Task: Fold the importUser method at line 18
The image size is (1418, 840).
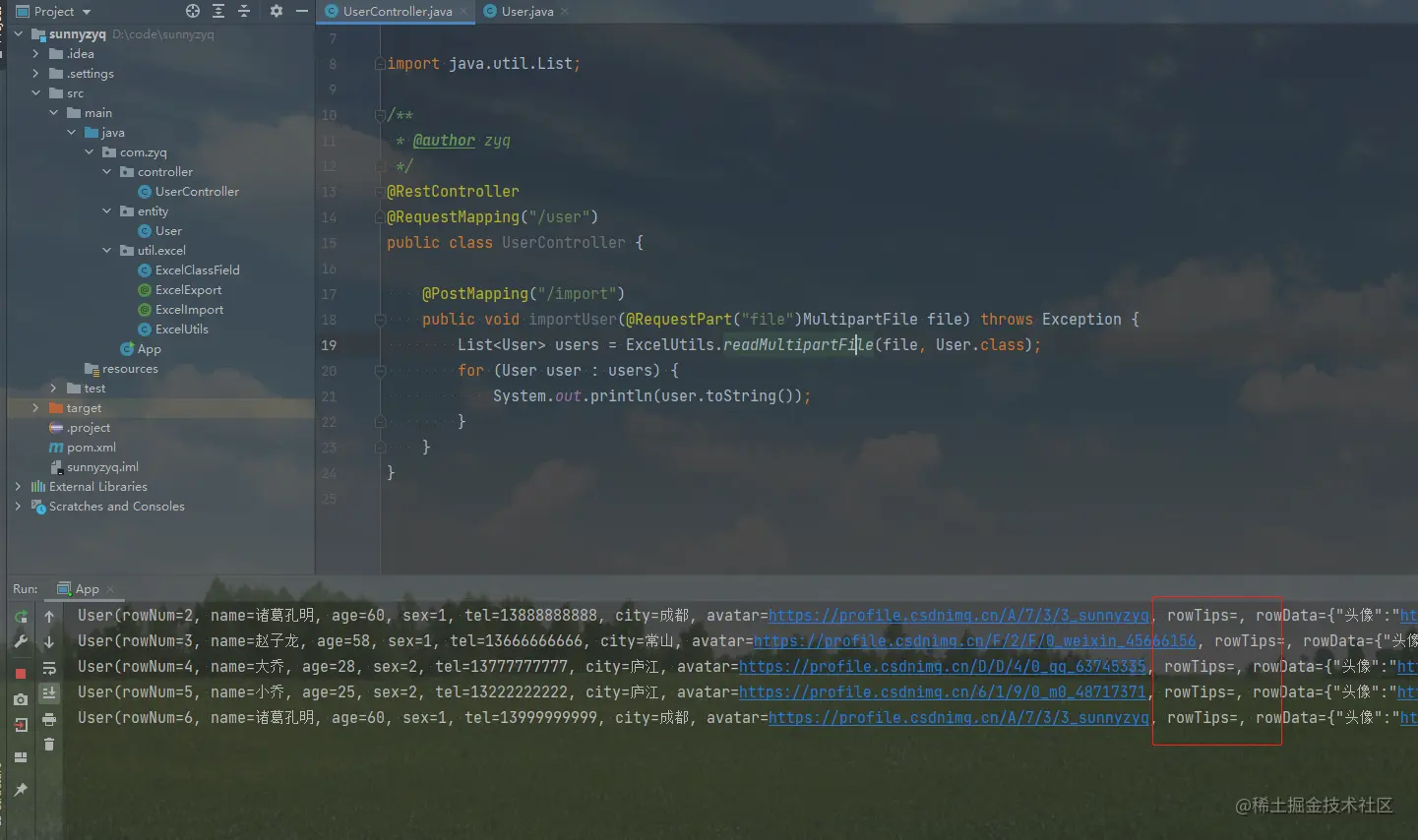Action: click(380, 320)
